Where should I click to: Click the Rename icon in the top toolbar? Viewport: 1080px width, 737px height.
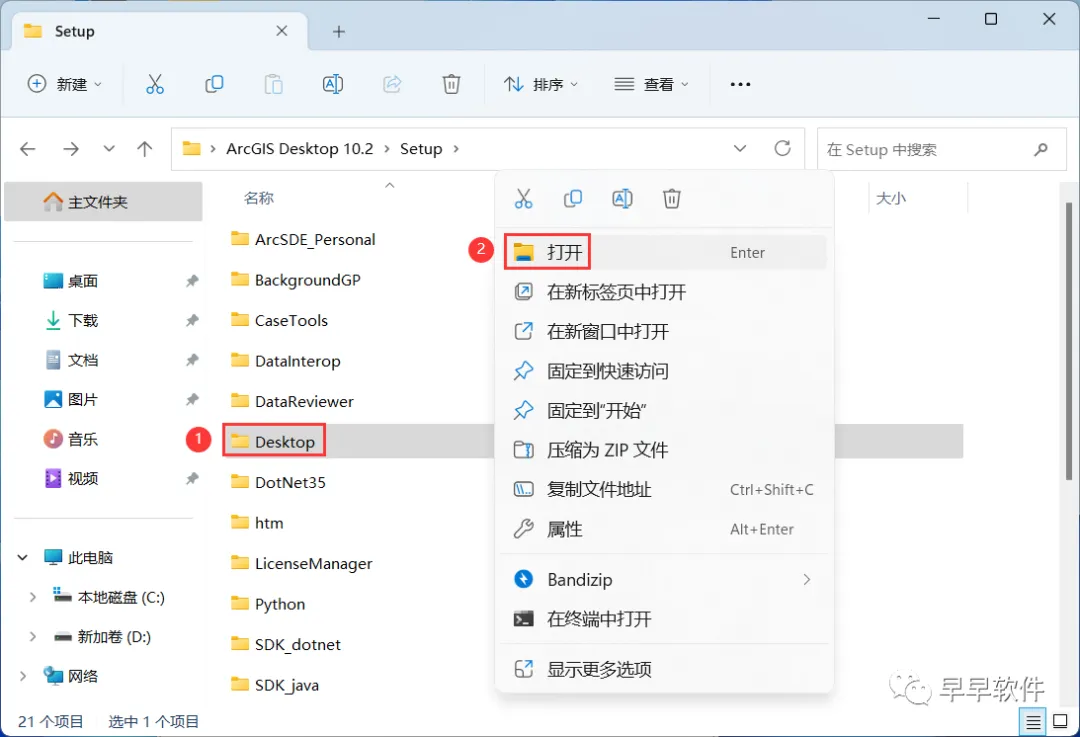[333, 84]
